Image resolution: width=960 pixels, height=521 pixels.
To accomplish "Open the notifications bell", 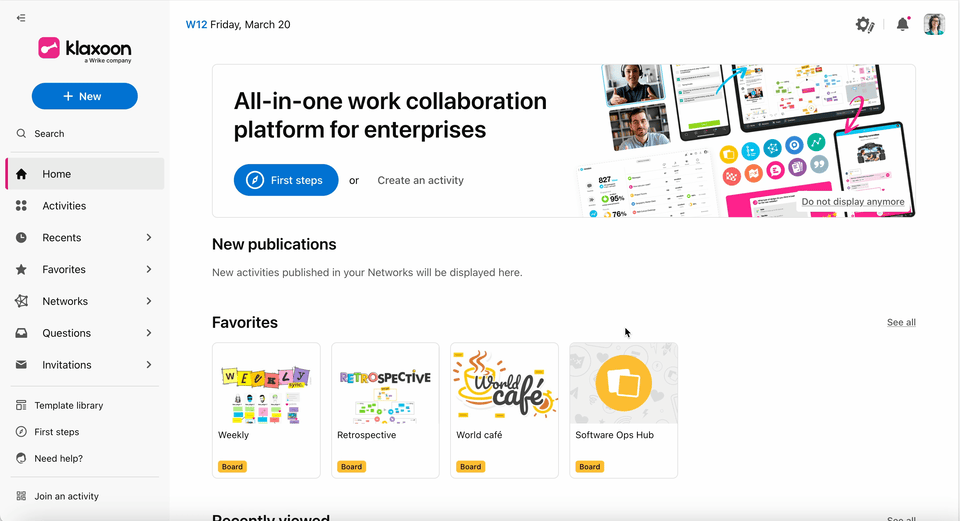I will [x=902, y=24].
